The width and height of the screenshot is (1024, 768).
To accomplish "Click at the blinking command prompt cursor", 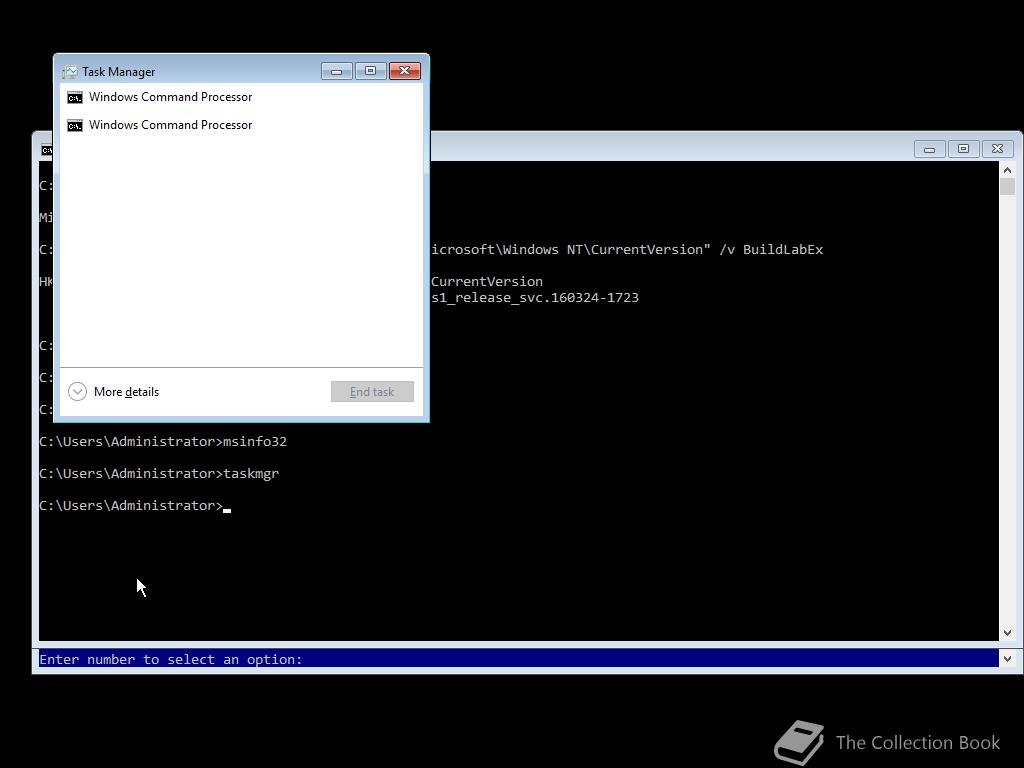I will pyautogui.click(x=228, y=508).
